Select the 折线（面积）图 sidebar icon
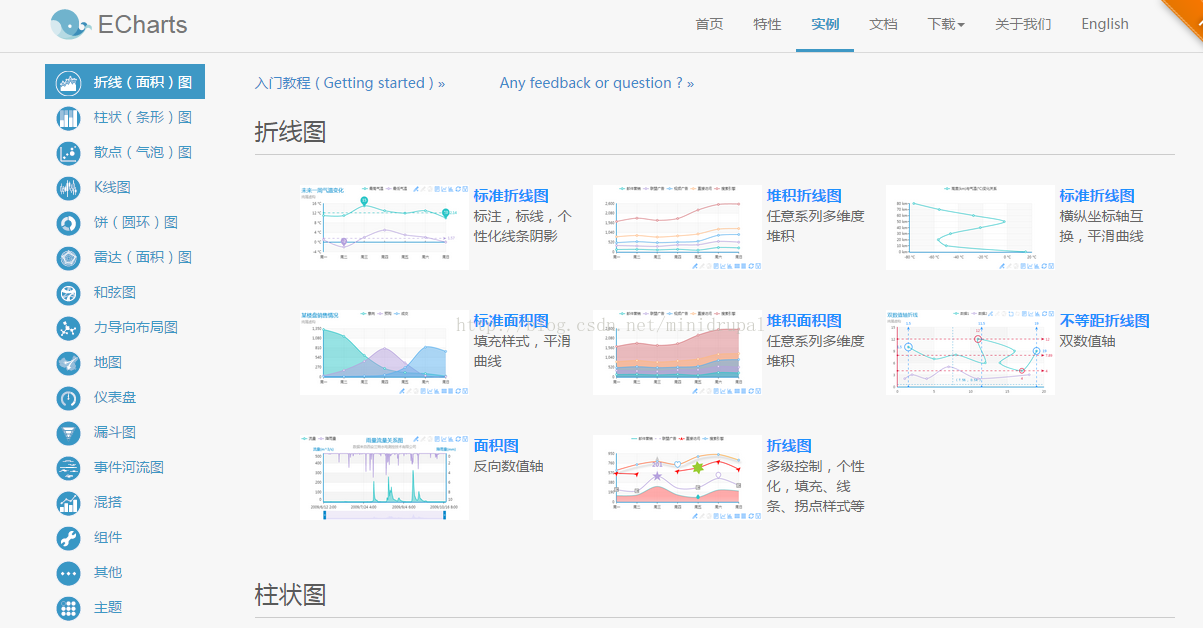 [x=69, y=83]
